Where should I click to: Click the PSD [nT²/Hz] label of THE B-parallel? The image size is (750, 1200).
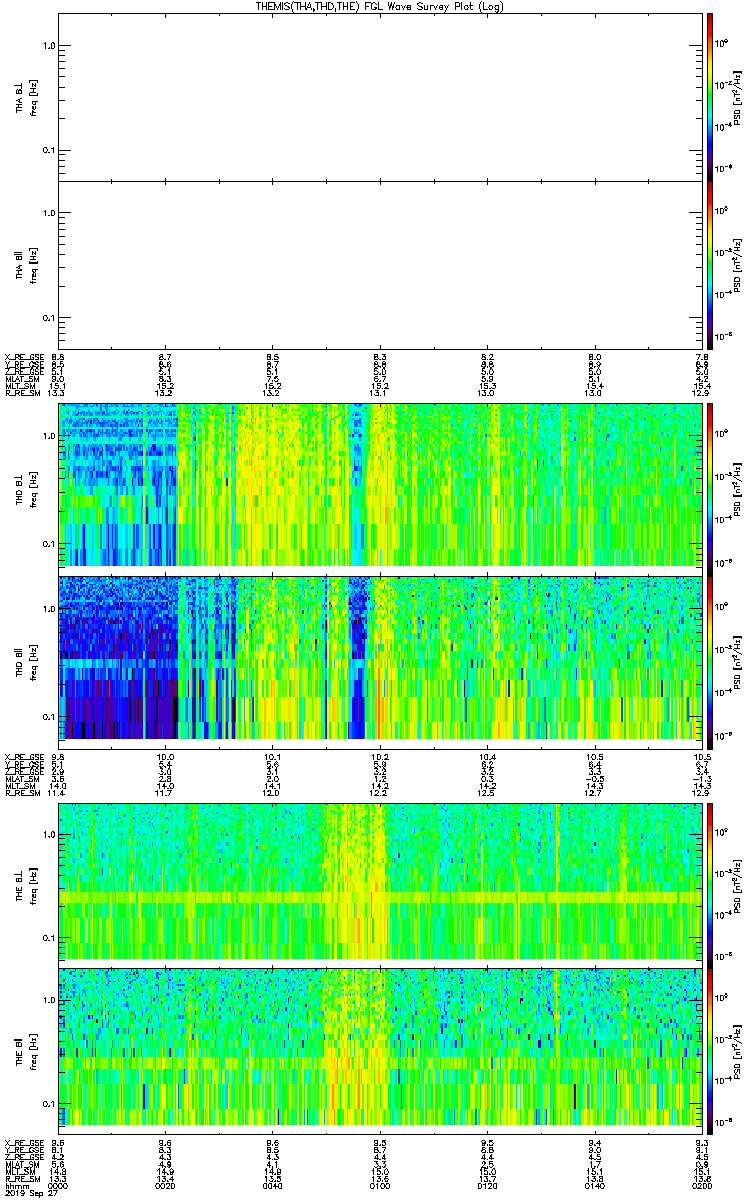point(739,1050)
